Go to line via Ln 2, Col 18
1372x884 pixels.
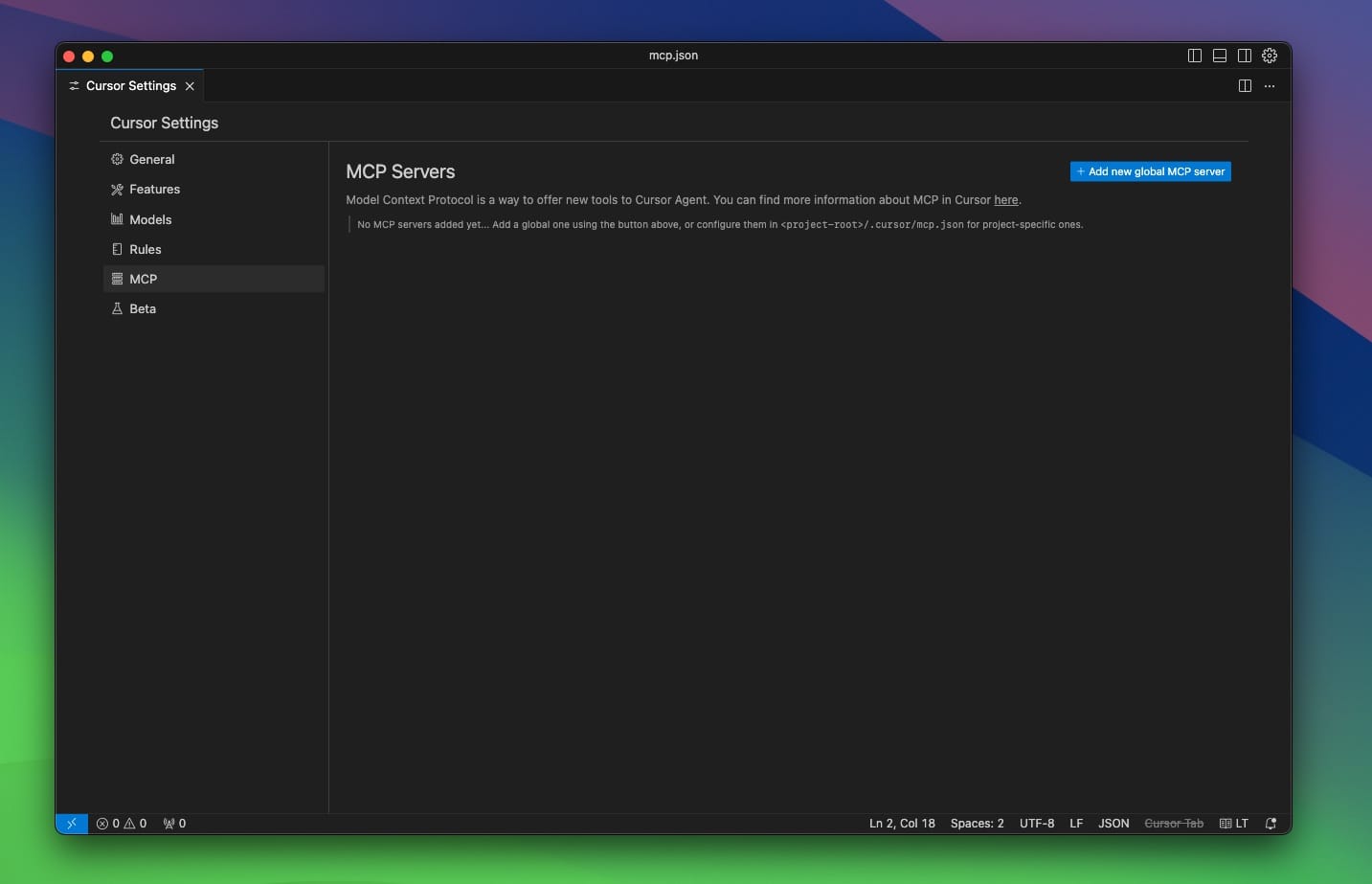[902, 824]
